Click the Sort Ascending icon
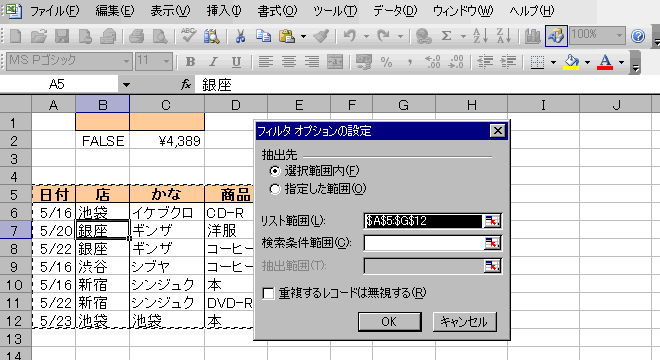The height and width of the screenshot is (360, 660). tap(480, 36)
